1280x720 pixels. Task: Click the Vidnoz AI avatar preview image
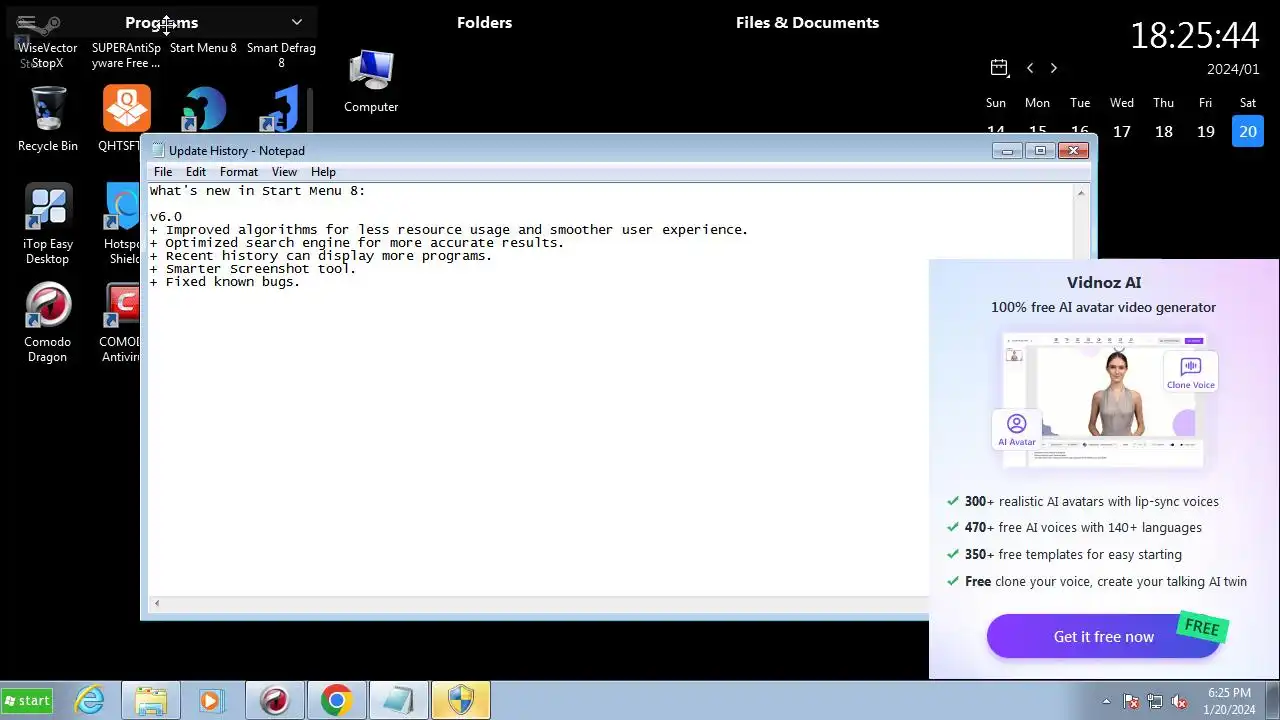click(x=1104, y=400)
